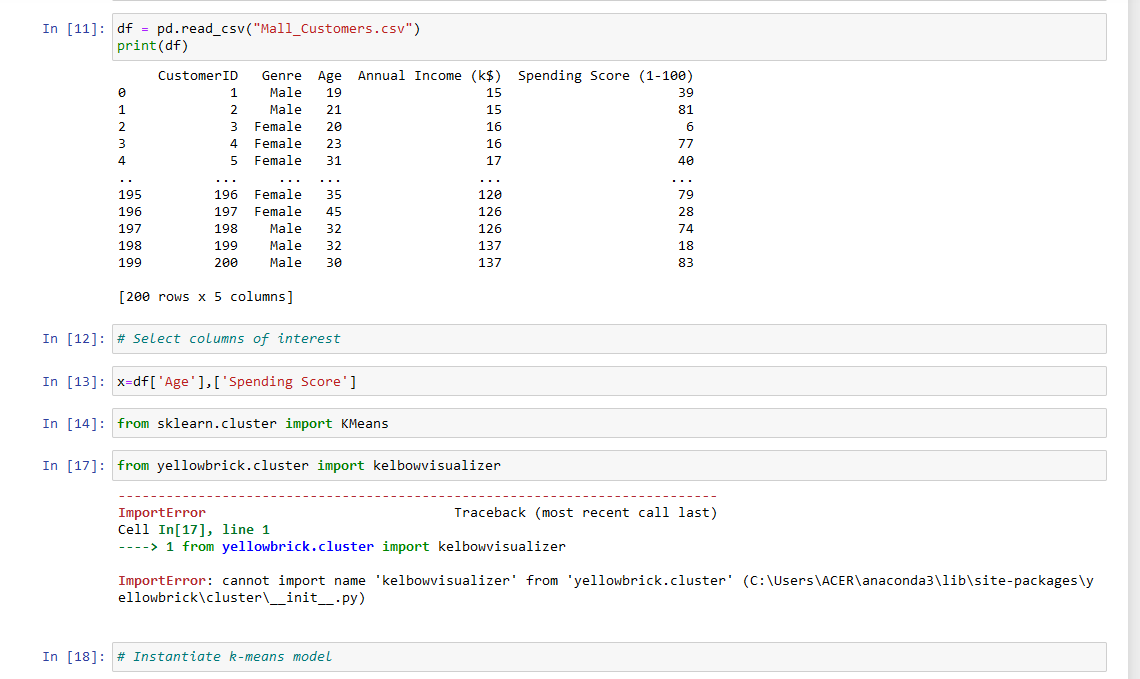Click the In [17] prompt label

coord(70,465)
